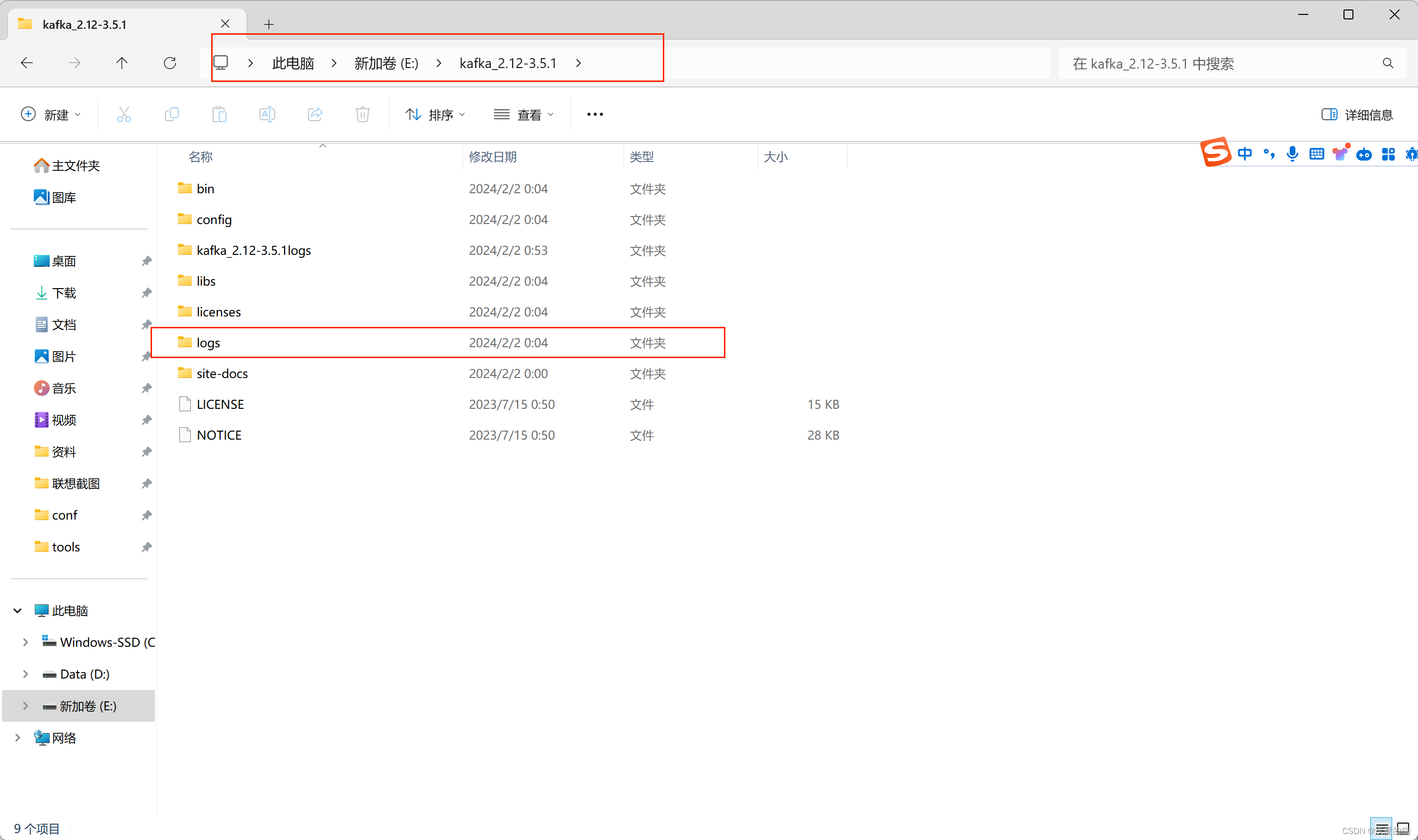Image resolution: width=1418 pixels, height=840 pixels.
Task: Click 此电脑 in address breadcrumb
Action: point(293,64)
